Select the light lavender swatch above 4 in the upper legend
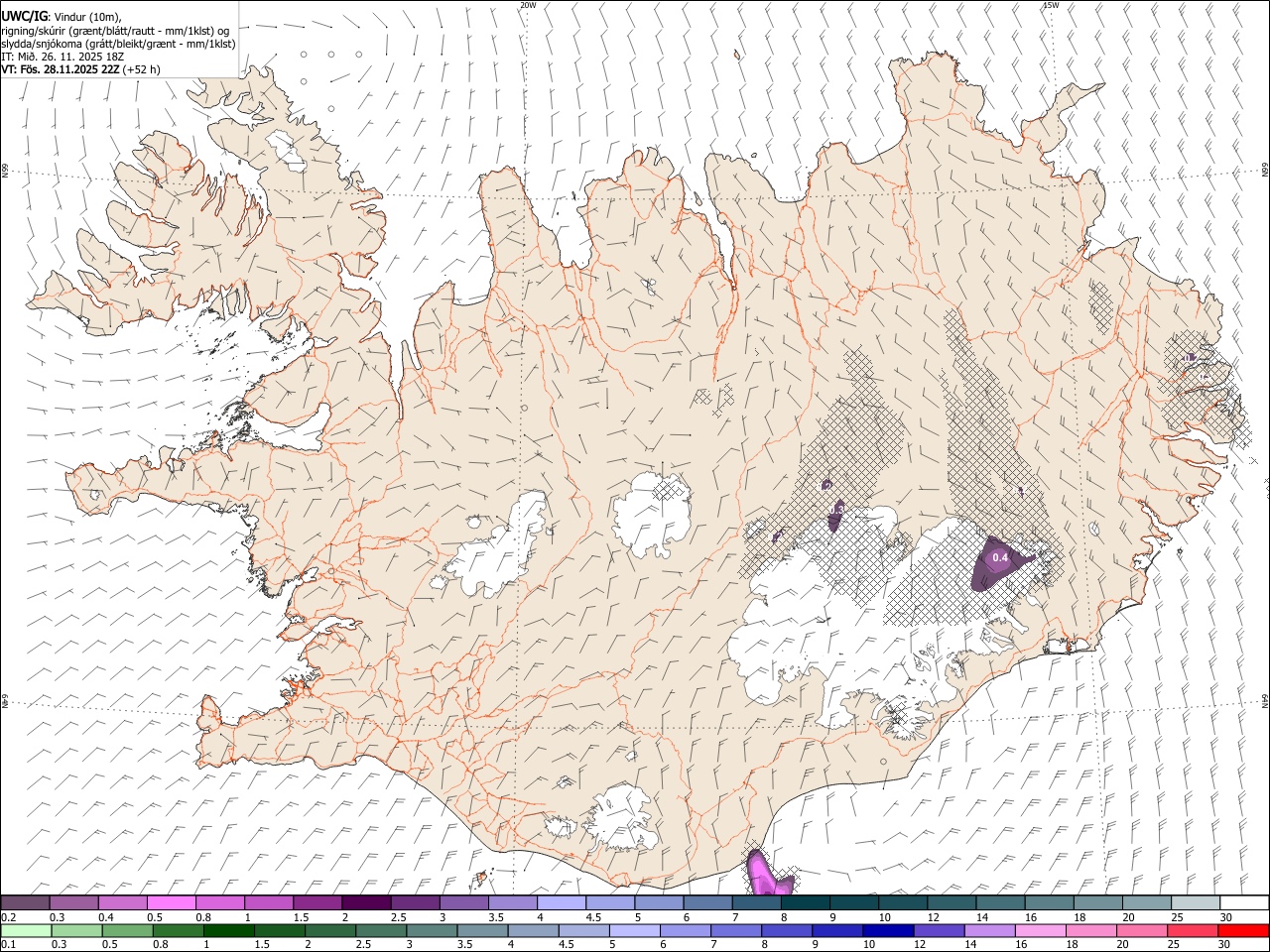Viewport: 1270px width, 952px height. coord(561,902)
